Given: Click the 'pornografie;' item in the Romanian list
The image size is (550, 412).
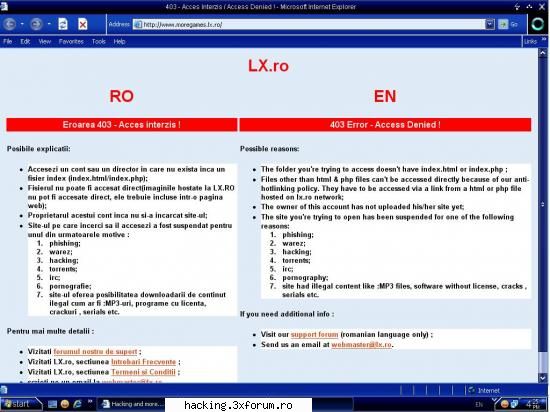Looking at the screenshot, I should [70, 286].
